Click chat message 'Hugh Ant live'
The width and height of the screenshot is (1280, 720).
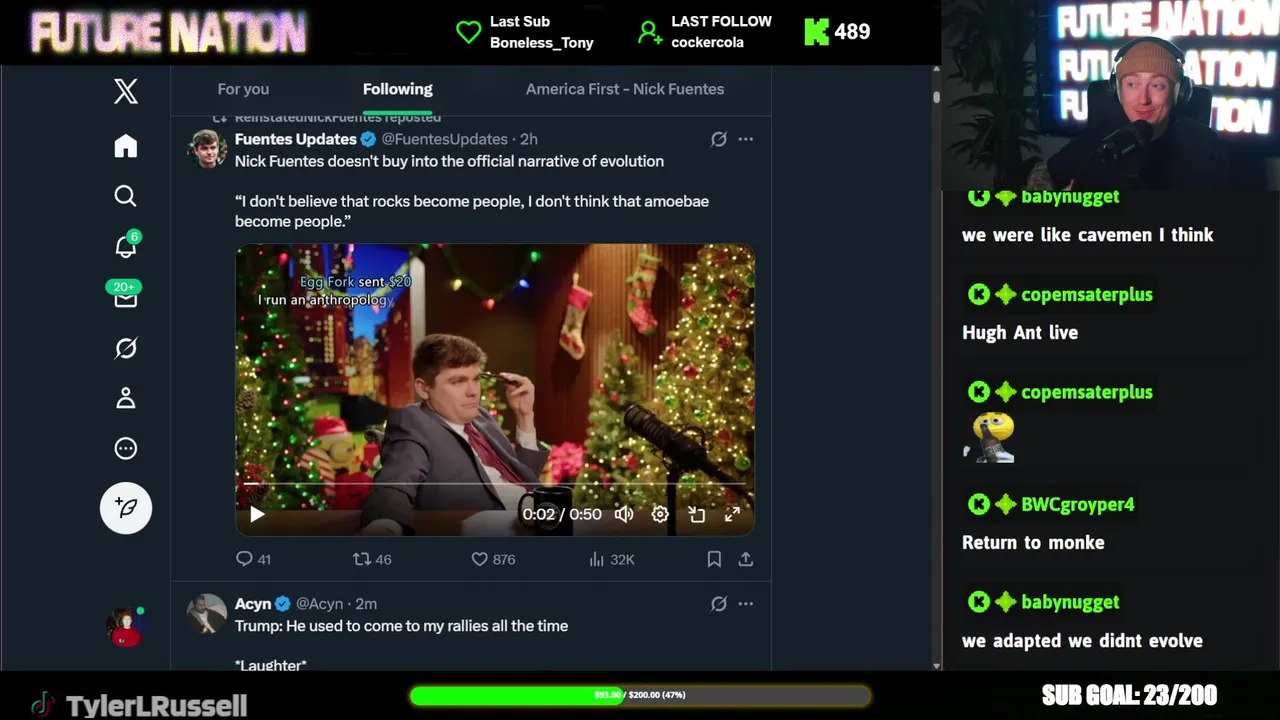[x=1020, y=333]
